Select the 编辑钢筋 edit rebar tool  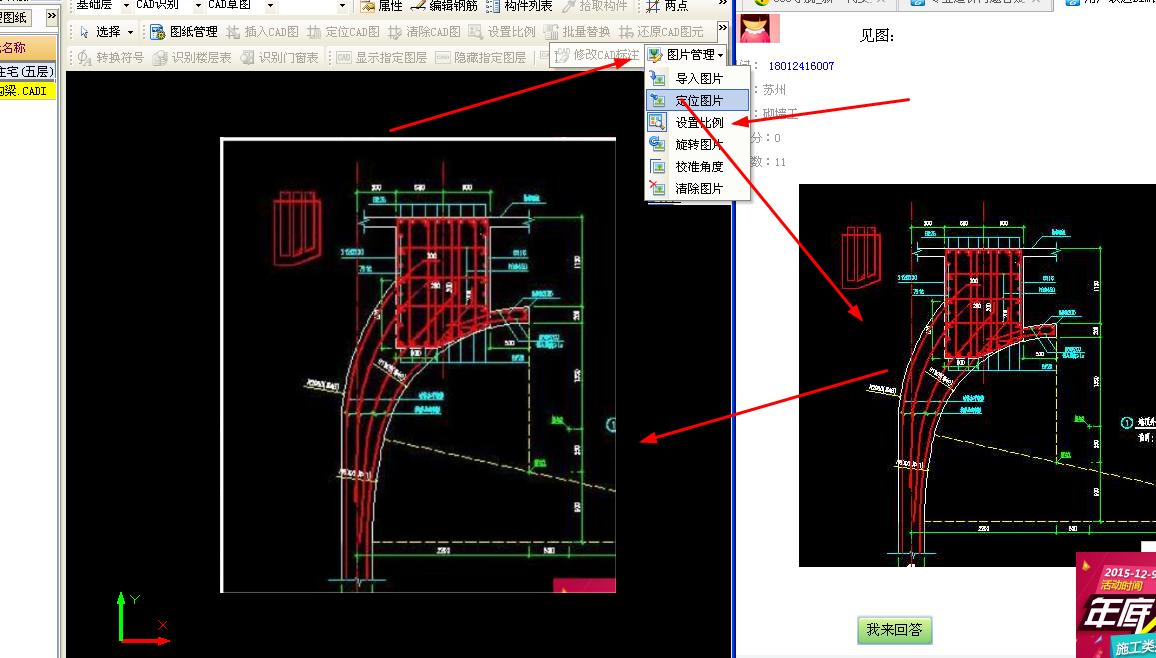tap(445, 6)
